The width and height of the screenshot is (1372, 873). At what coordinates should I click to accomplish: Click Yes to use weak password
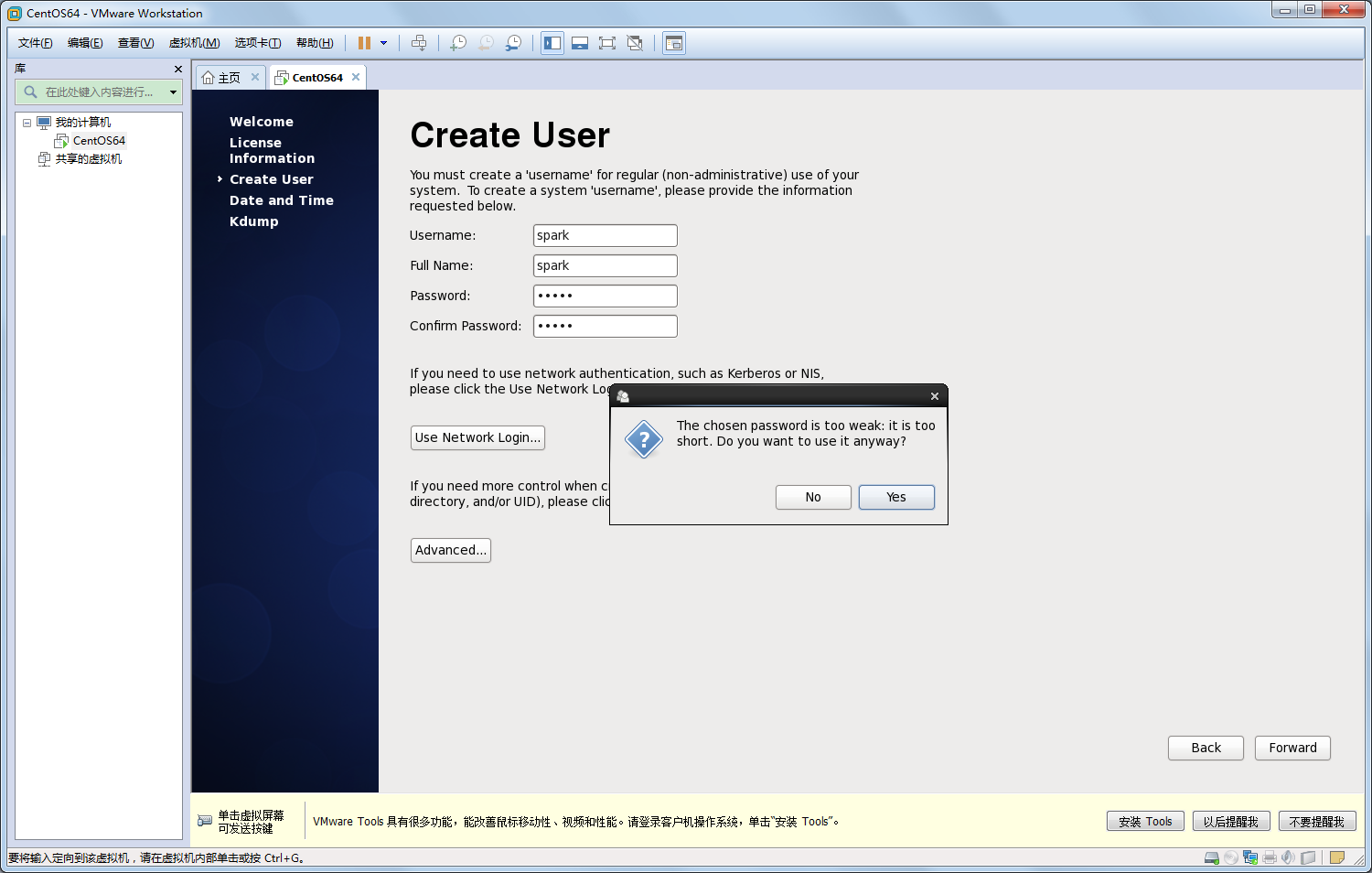tap(896, 497)
